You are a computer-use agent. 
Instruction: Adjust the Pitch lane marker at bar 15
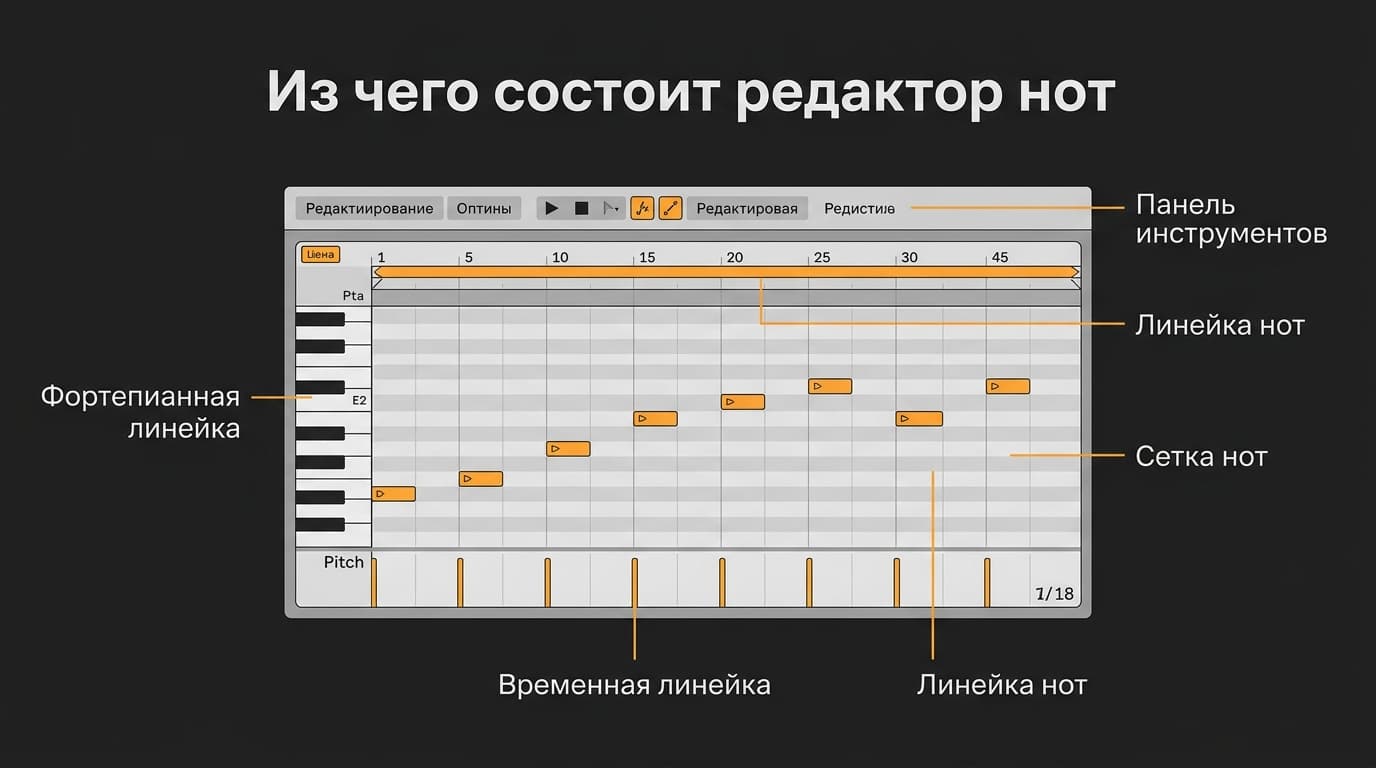tap(634, 582)
